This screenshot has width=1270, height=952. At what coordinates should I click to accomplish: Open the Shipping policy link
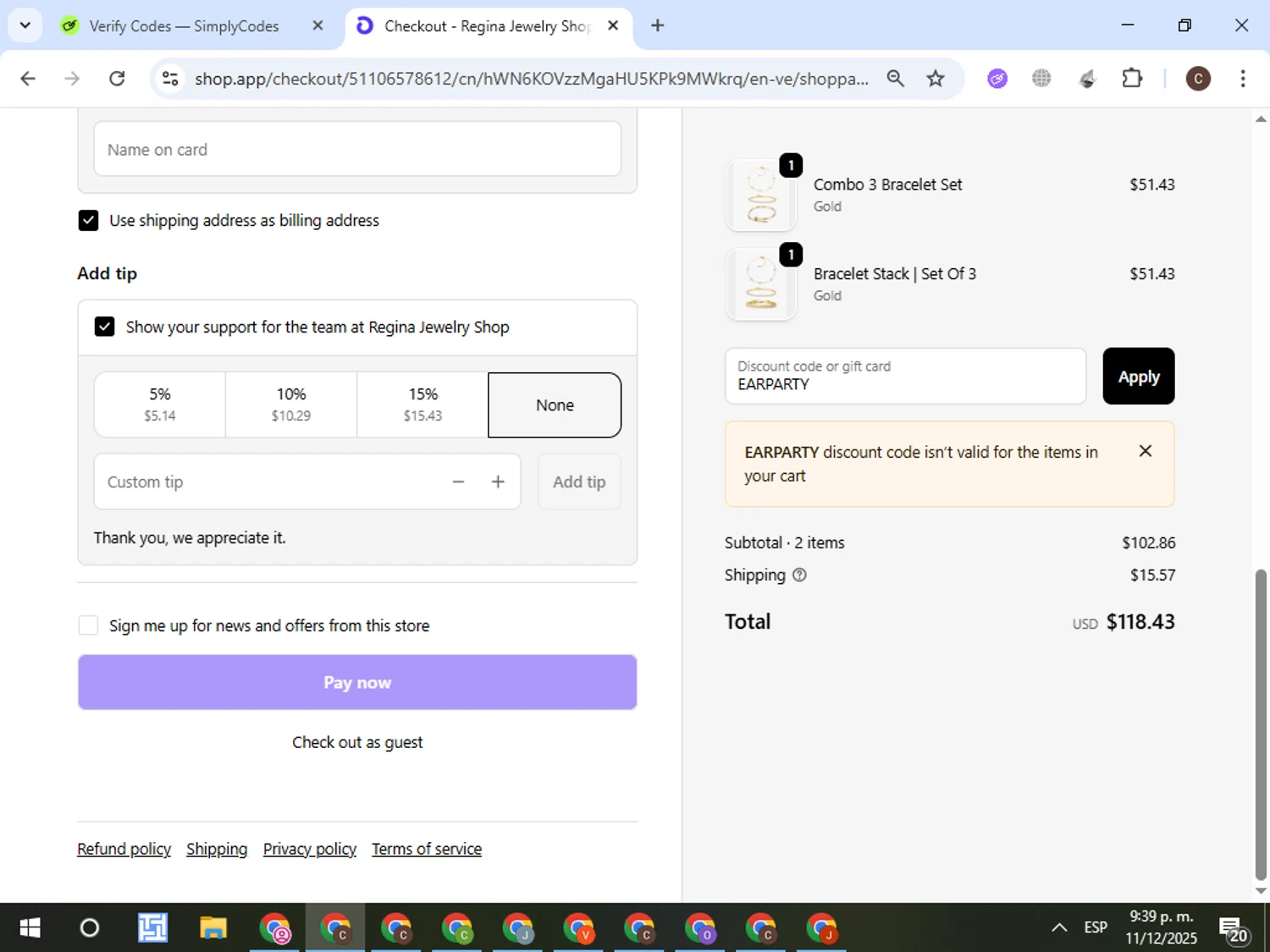217,849
